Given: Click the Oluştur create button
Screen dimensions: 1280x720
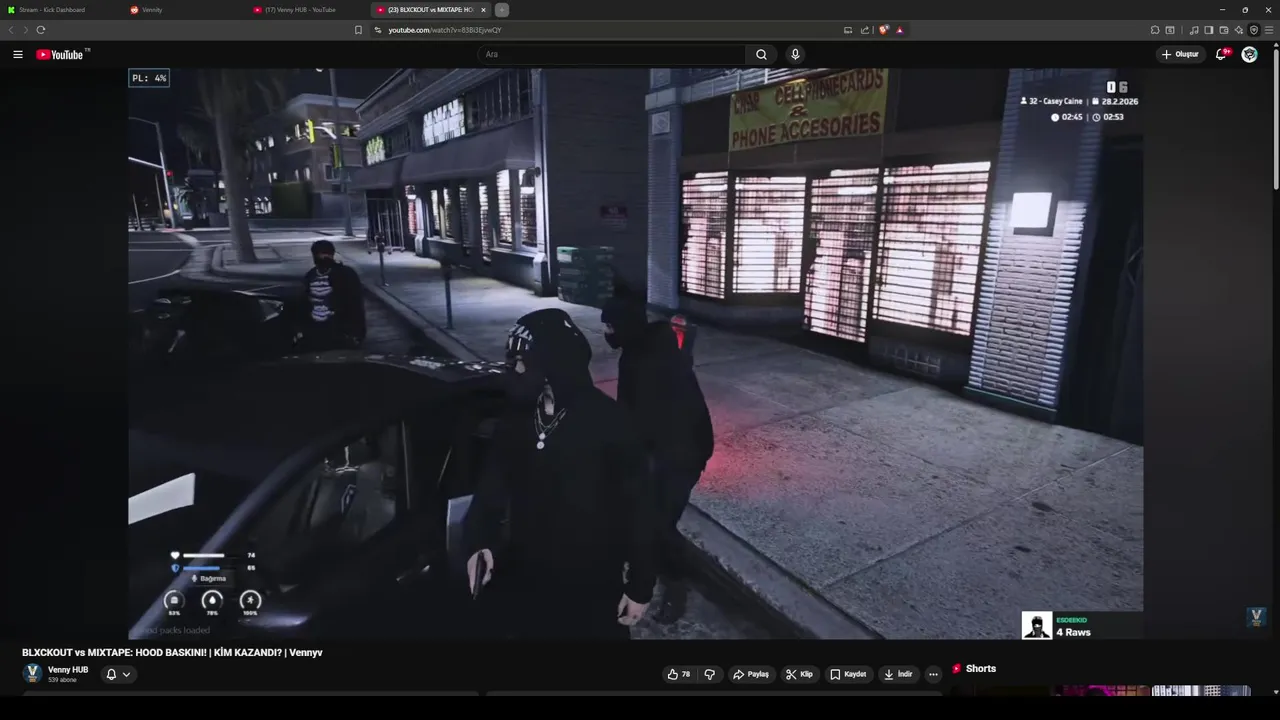Looking at the screenshot, I should [x=1180, y=54].
